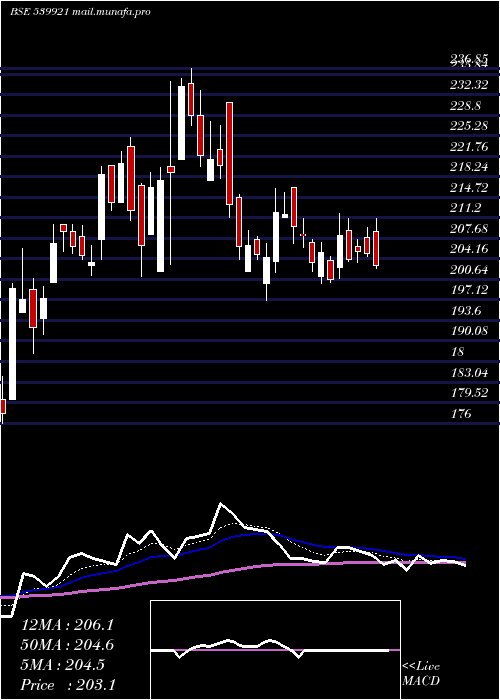The height and width of the screenshot is (700, 500).
Task: Select the 228.8 price axis label
Action: 465,105
